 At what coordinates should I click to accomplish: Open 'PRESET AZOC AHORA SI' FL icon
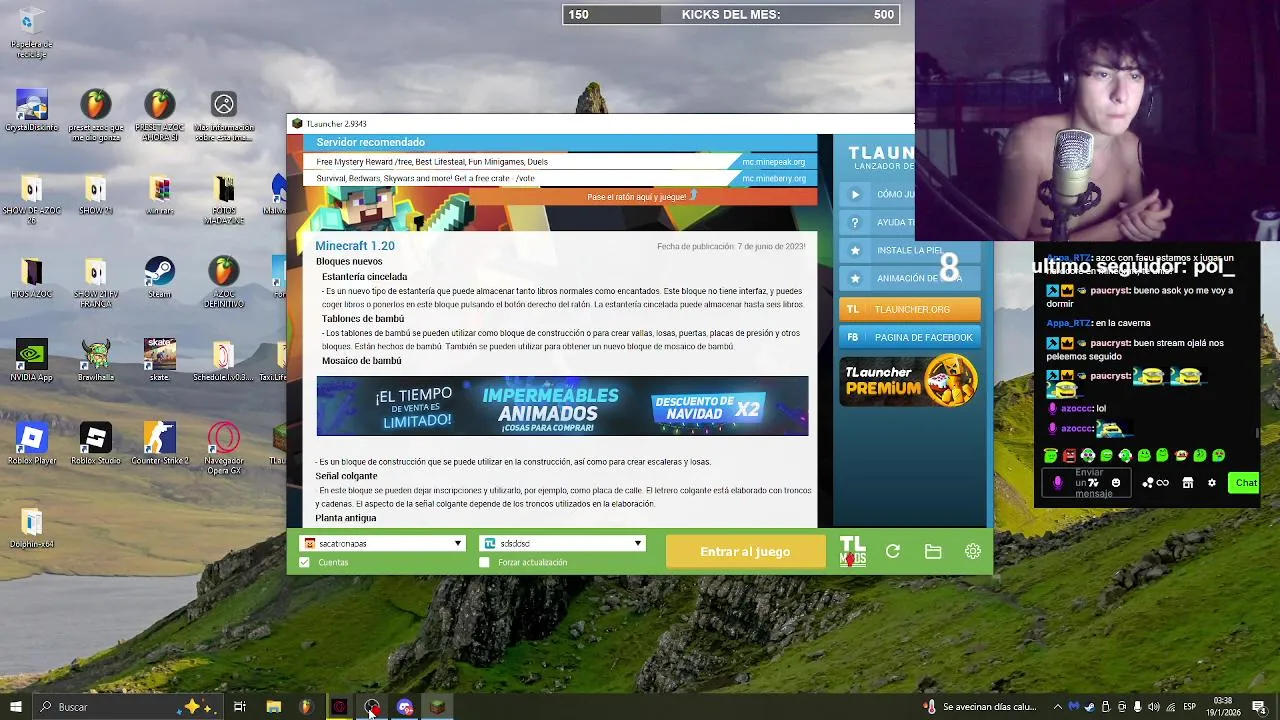(159, 116)
